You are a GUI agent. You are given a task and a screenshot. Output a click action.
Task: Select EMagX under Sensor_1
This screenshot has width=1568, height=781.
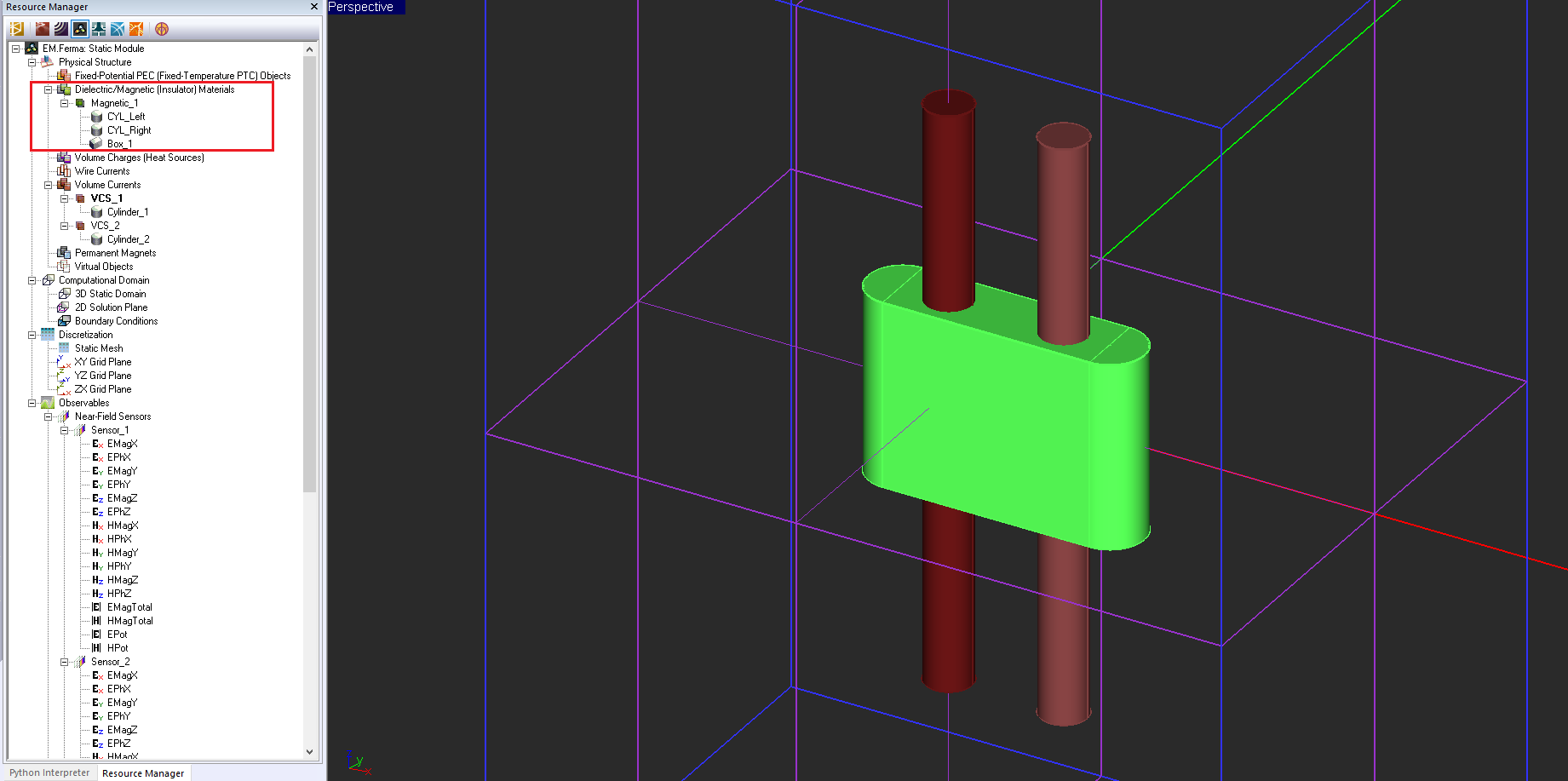pyautogui.click(x=122, y=444)
